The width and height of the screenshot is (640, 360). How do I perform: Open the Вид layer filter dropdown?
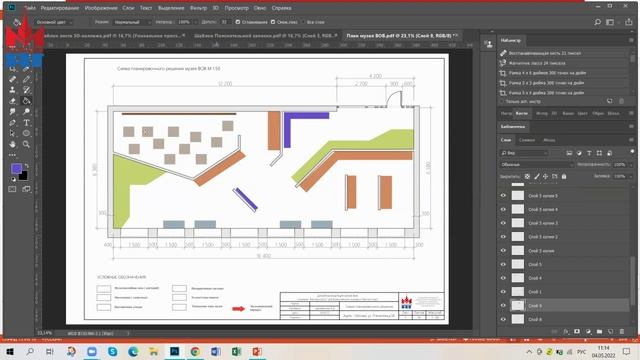[524, 153]
